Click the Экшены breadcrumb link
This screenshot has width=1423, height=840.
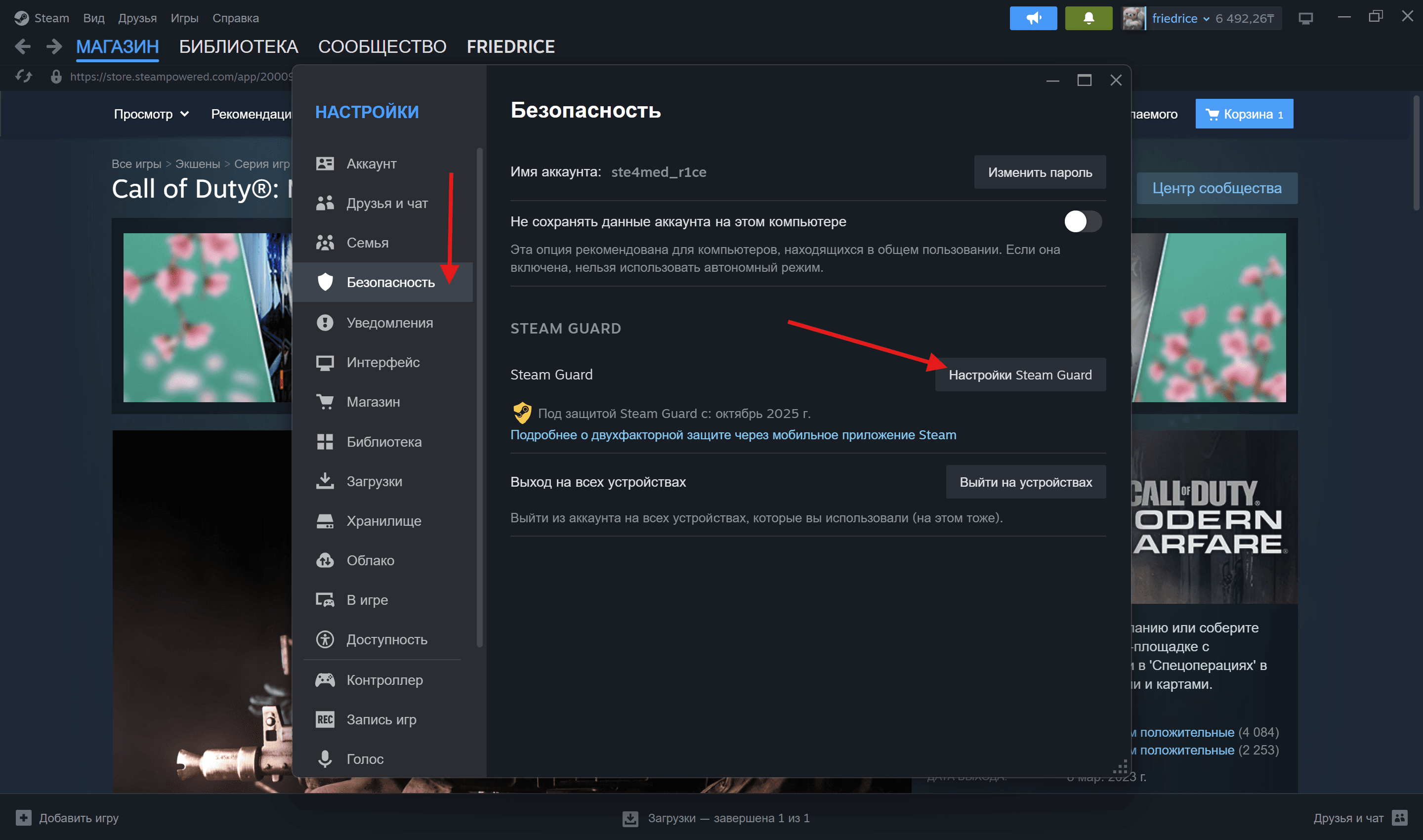coord(198,164)
